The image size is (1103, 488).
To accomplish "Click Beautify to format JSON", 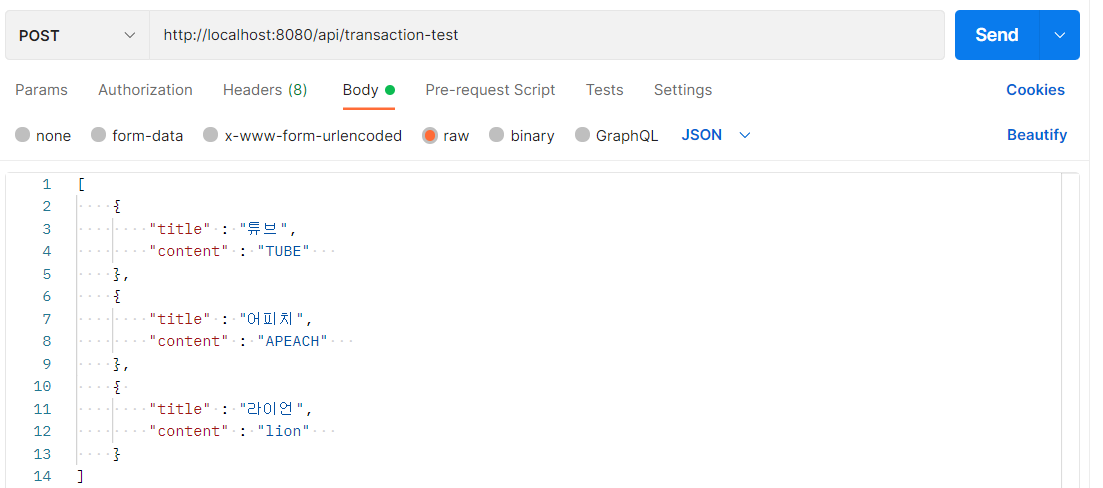I will pyautogui.click(x=1037, y=135).
